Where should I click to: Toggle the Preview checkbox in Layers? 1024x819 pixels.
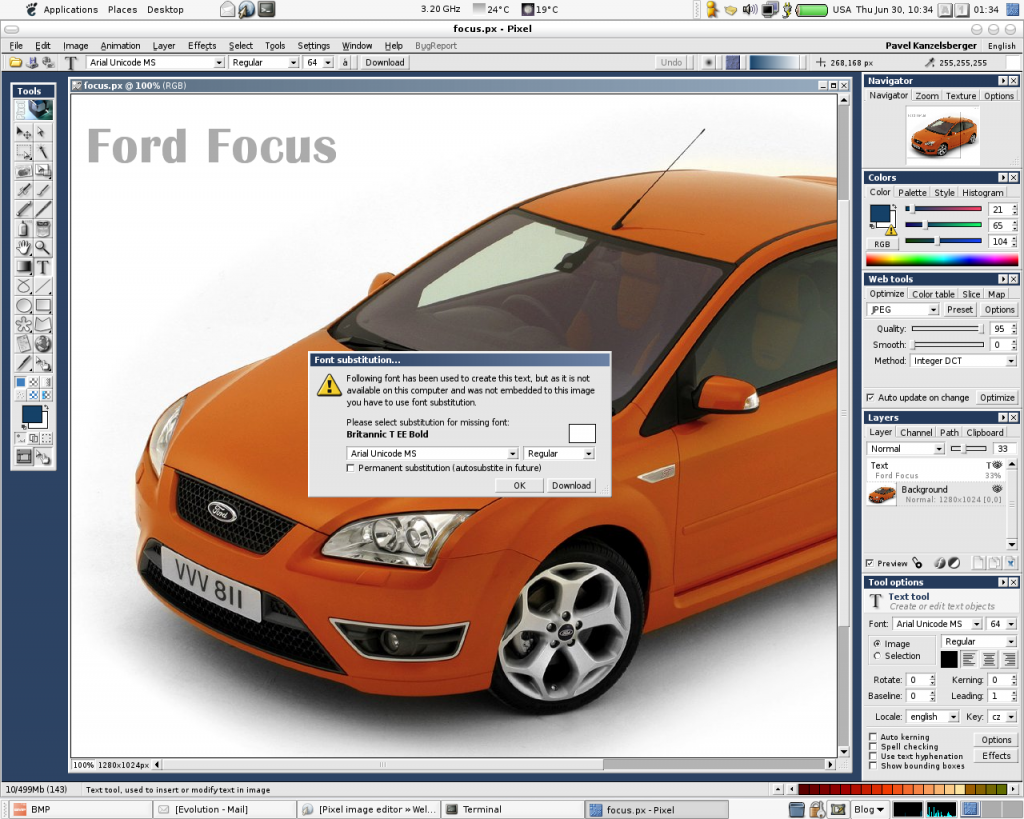pos(870,563)
